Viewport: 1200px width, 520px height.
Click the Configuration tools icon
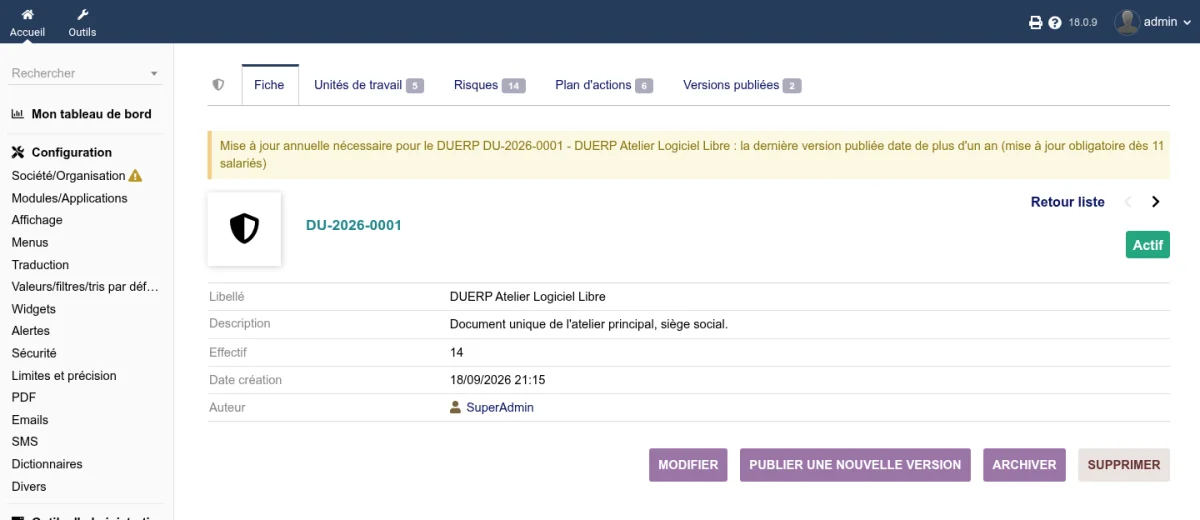(x=18, y=153)
